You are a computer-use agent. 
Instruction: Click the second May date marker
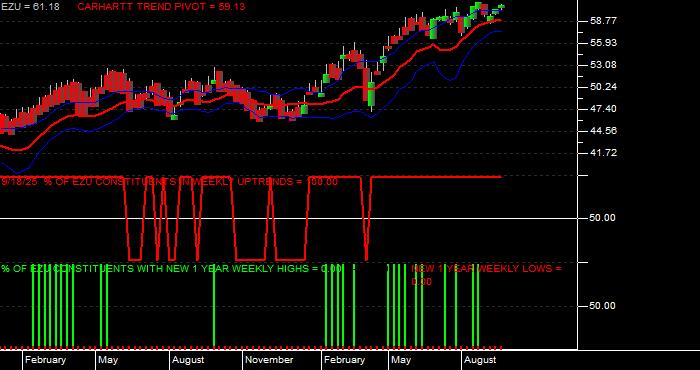pyautogui.click(x=401, y=360)
